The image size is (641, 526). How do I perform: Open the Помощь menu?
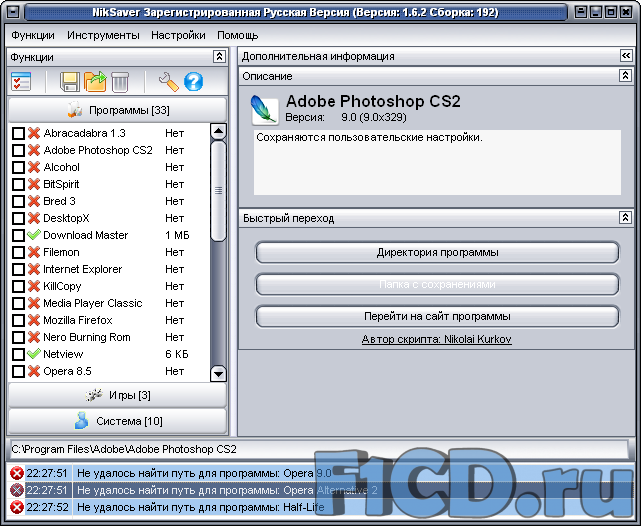click(238, 36)
